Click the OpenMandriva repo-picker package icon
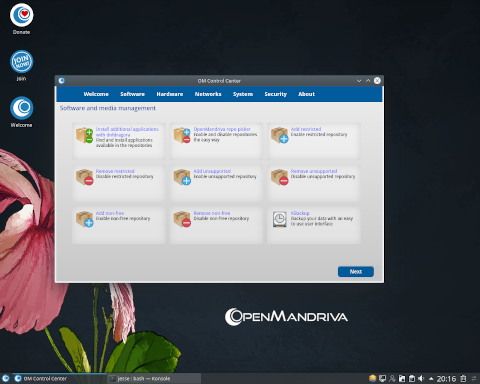 (182, 135)
